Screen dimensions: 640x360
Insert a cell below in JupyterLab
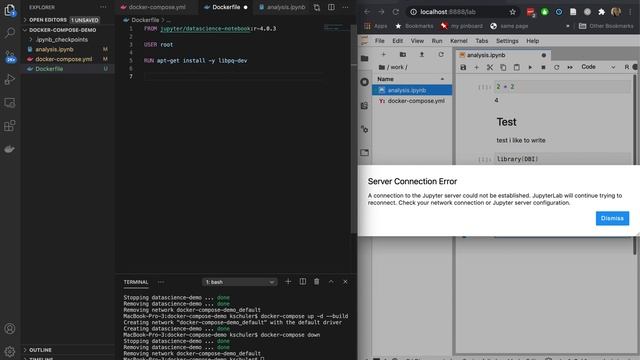(x=476, y=67)
